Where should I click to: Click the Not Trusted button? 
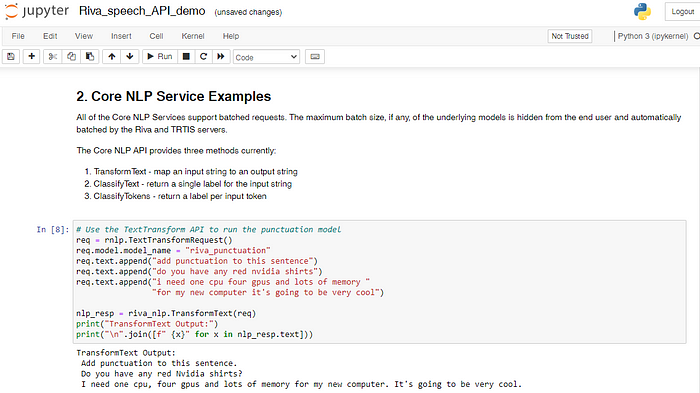coord(570,36)
